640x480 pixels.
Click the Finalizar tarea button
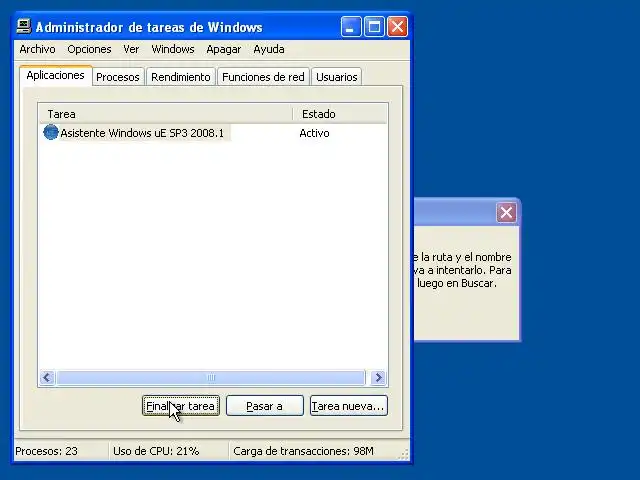181,406
